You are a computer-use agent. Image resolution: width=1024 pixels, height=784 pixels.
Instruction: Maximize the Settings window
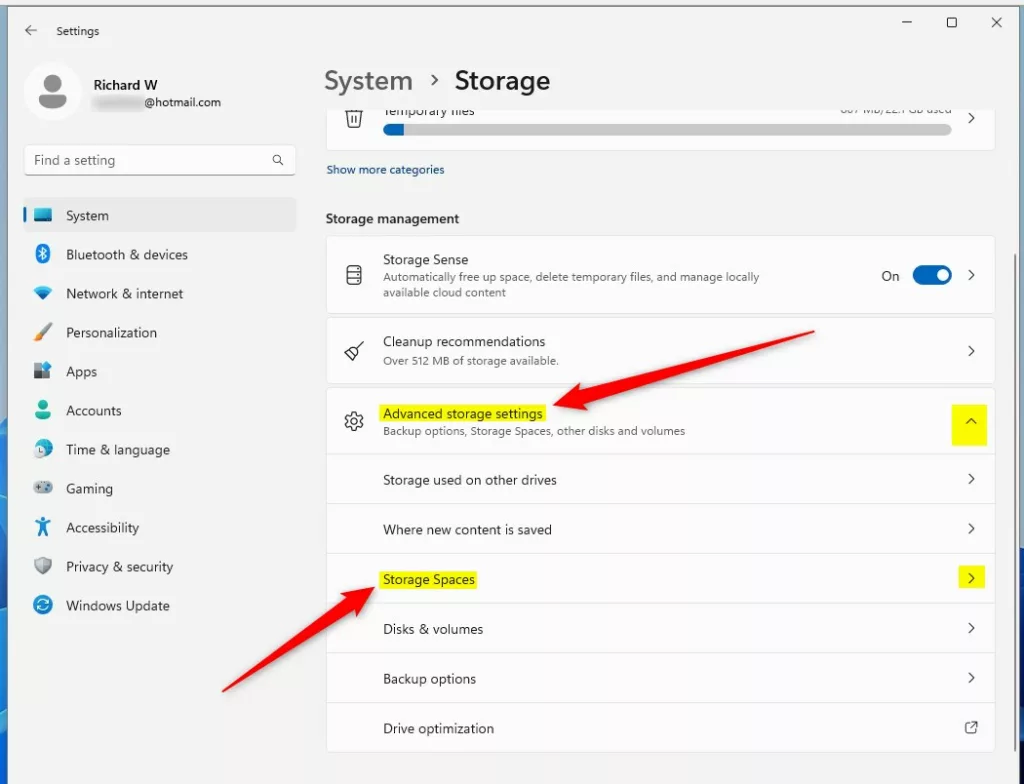[x=952, y=22]
